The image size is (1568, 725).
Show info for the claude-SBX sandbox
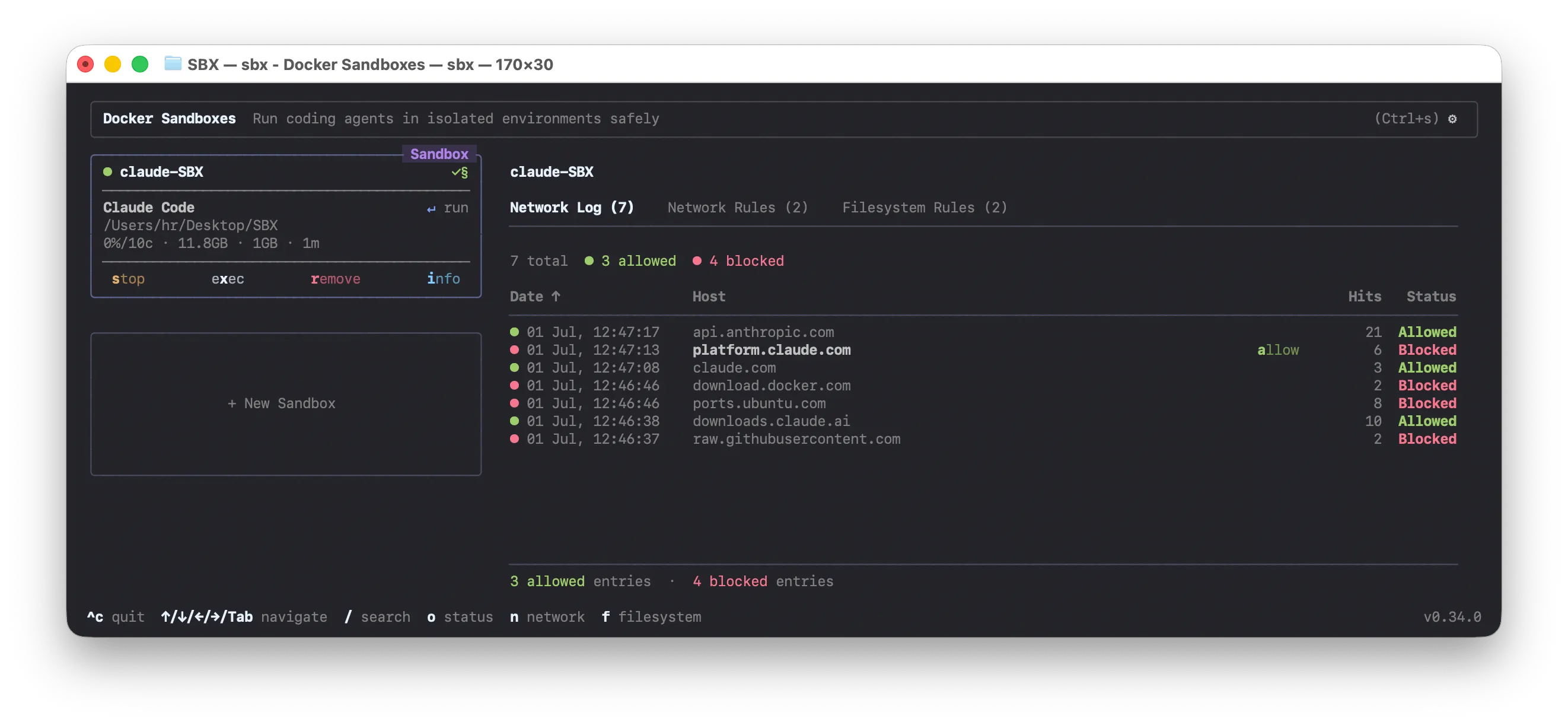coord(443,279)
